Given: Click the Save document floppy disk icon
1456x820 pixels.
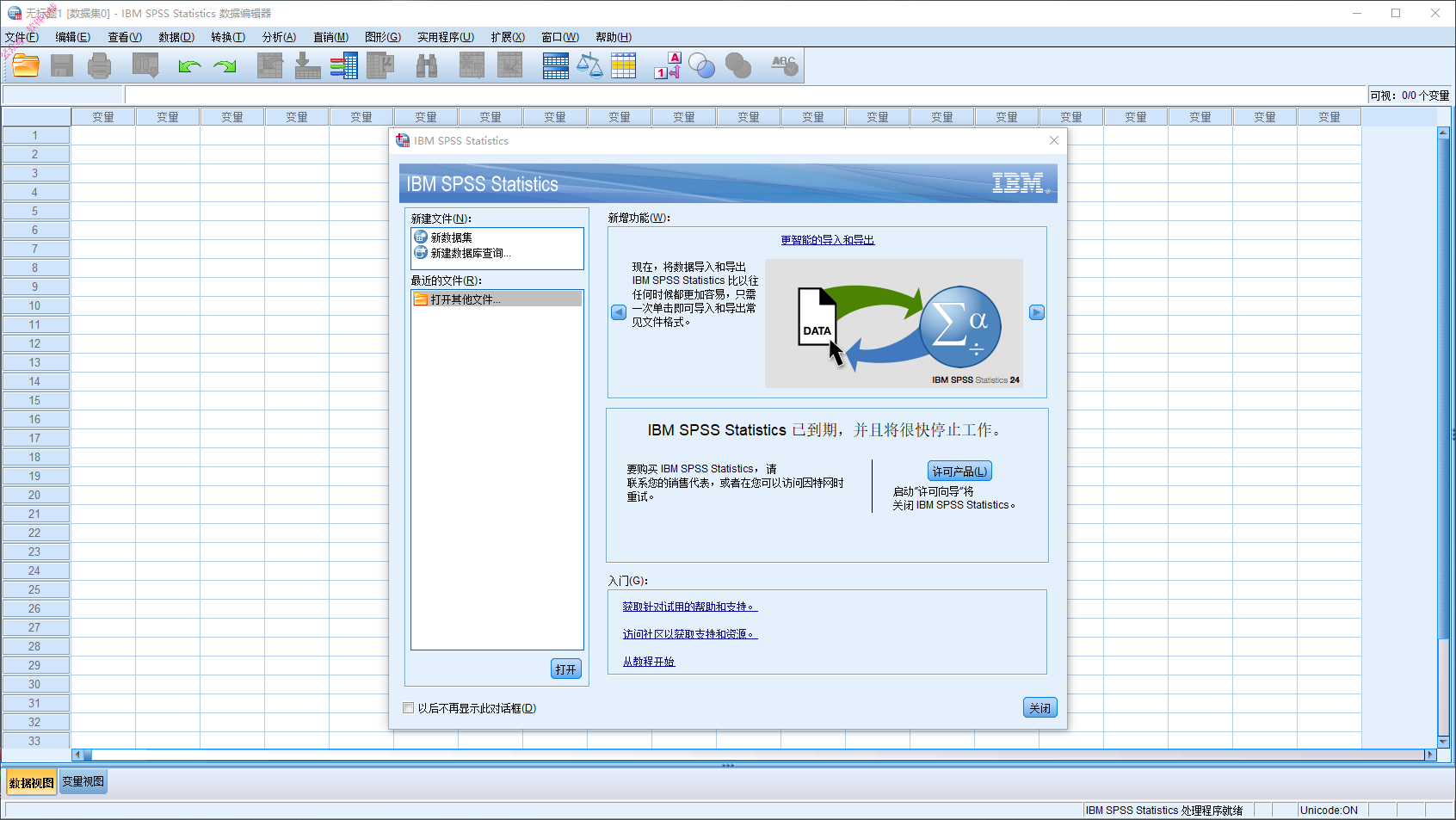Looking at the screenshot, I should point(62,65).
